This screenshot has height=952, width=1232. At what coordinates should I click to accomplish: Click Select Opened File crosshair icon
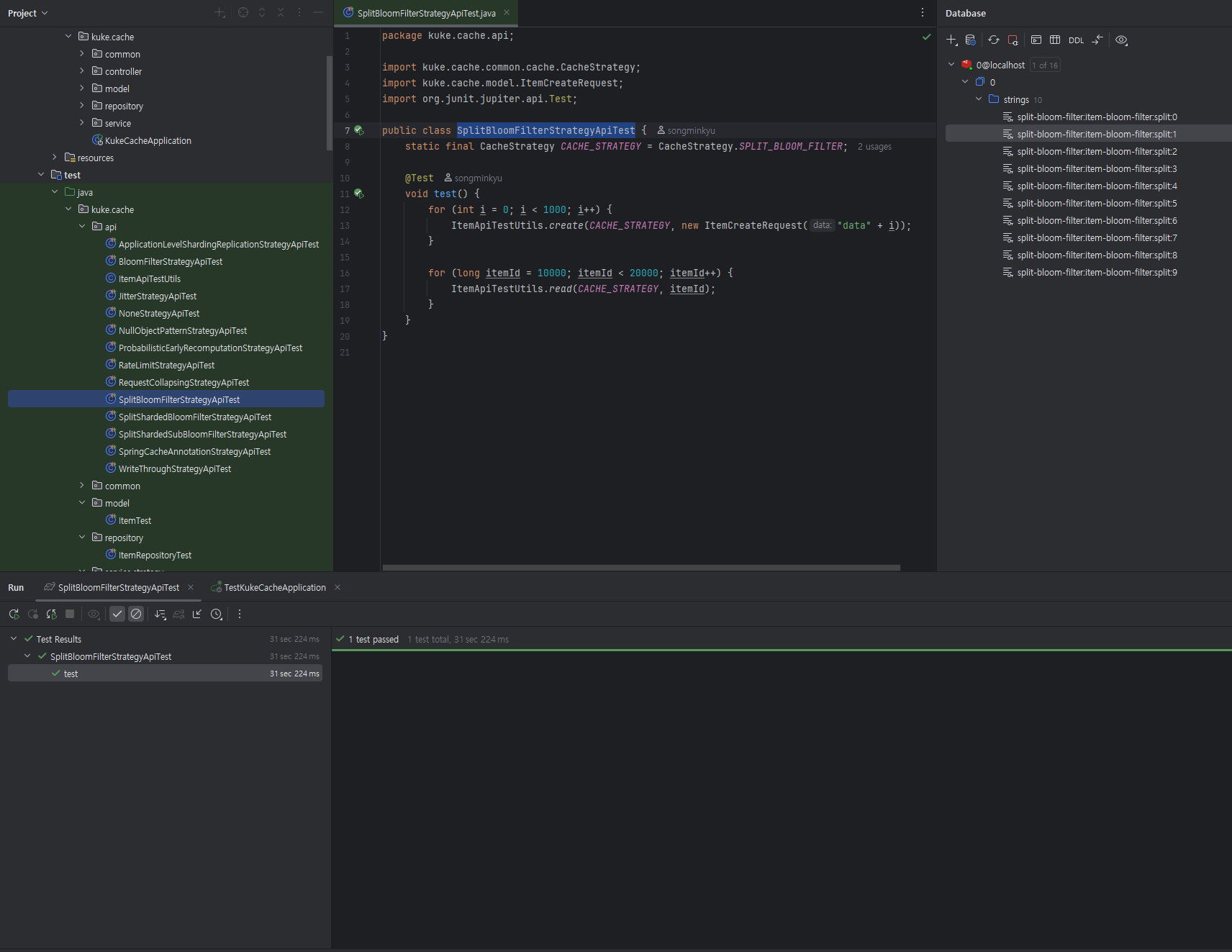click(243, 13)
